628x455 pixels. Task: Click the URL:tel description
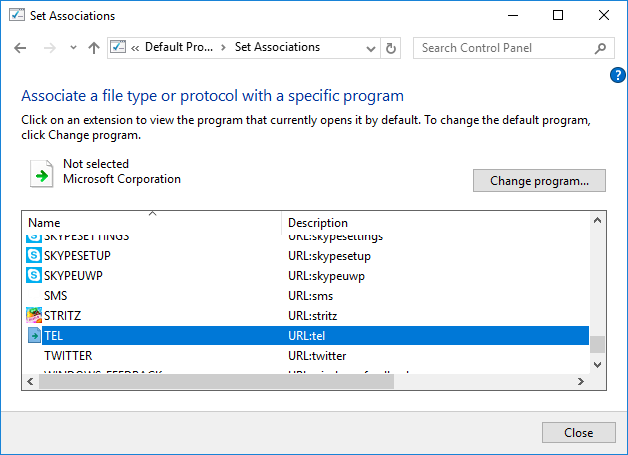point(306,336)
